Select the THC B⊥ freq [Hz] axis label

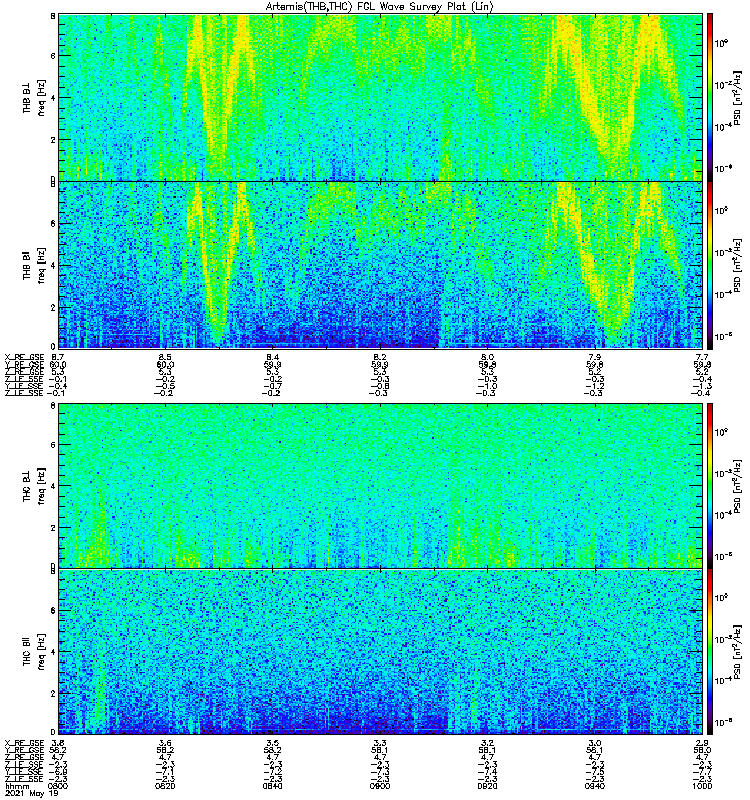click(x=34, y=486)
